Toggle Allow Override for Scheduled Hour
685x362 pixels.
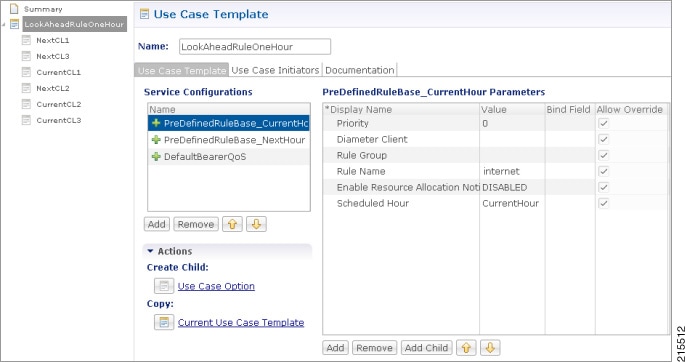[603, 203]
